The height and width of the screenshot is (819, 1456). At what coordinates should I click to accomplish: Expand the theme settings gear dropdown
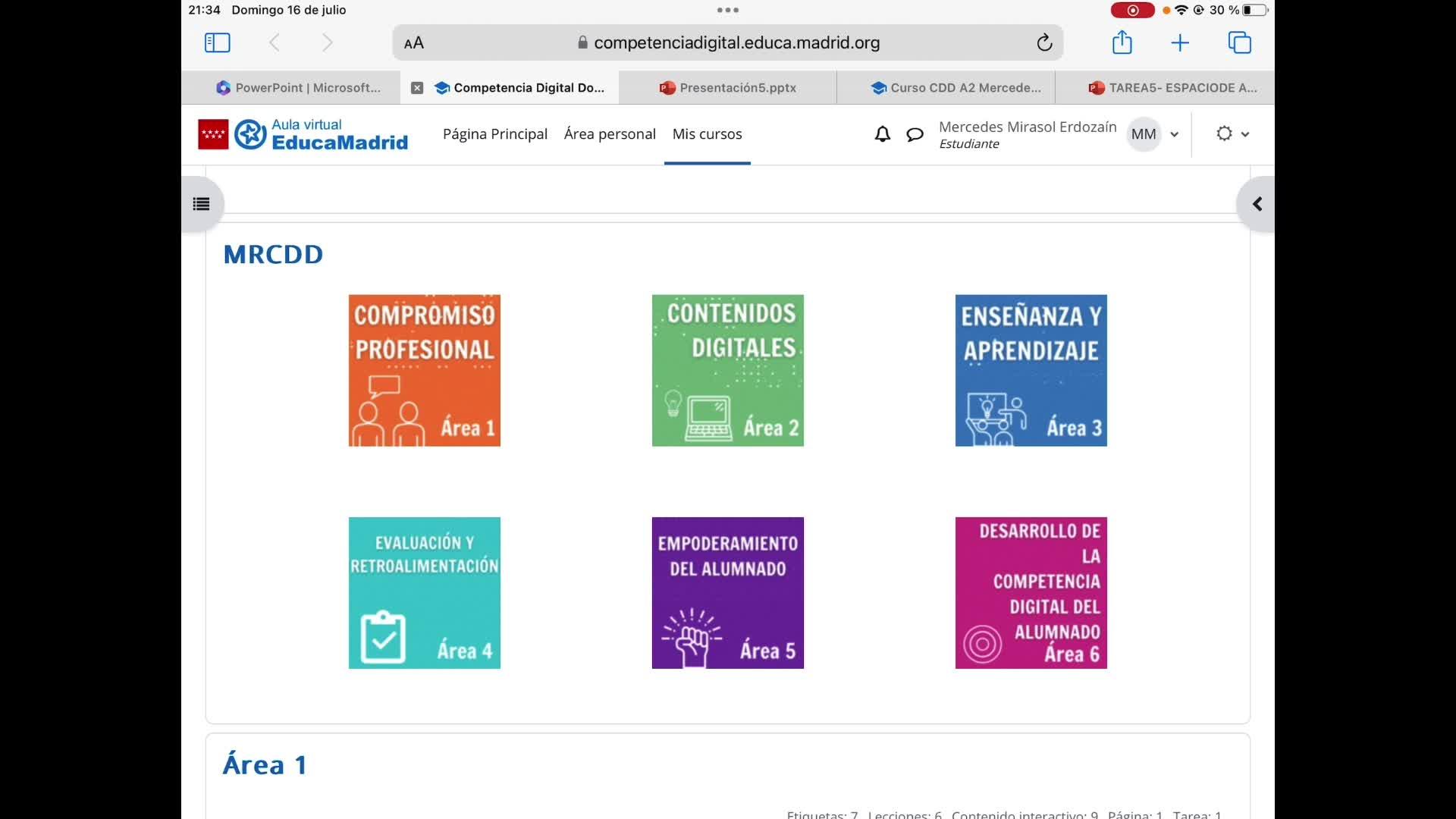pyautogui.click(x=1232, y=134)
